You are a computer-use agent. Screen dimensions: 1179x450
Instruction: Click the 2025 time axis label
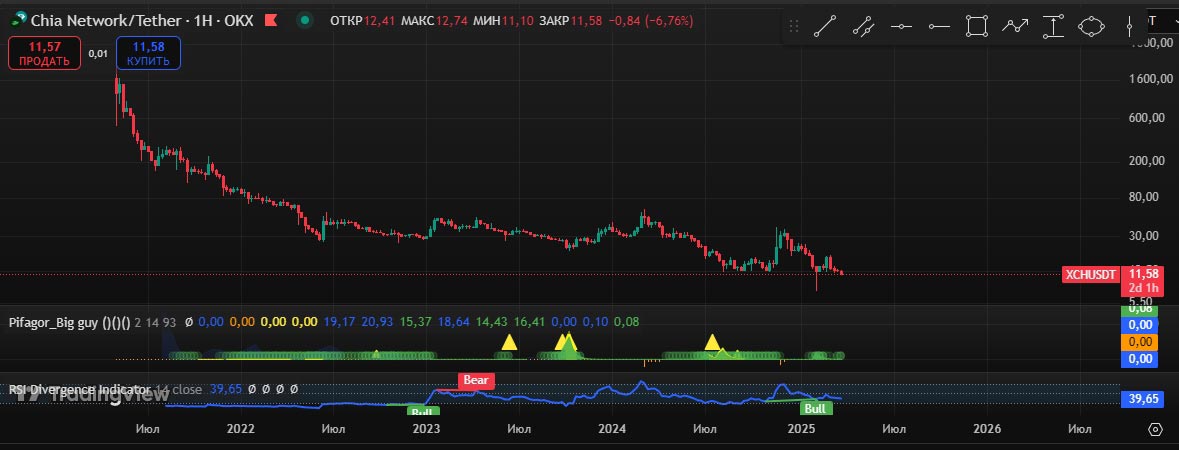coord(801,428)
